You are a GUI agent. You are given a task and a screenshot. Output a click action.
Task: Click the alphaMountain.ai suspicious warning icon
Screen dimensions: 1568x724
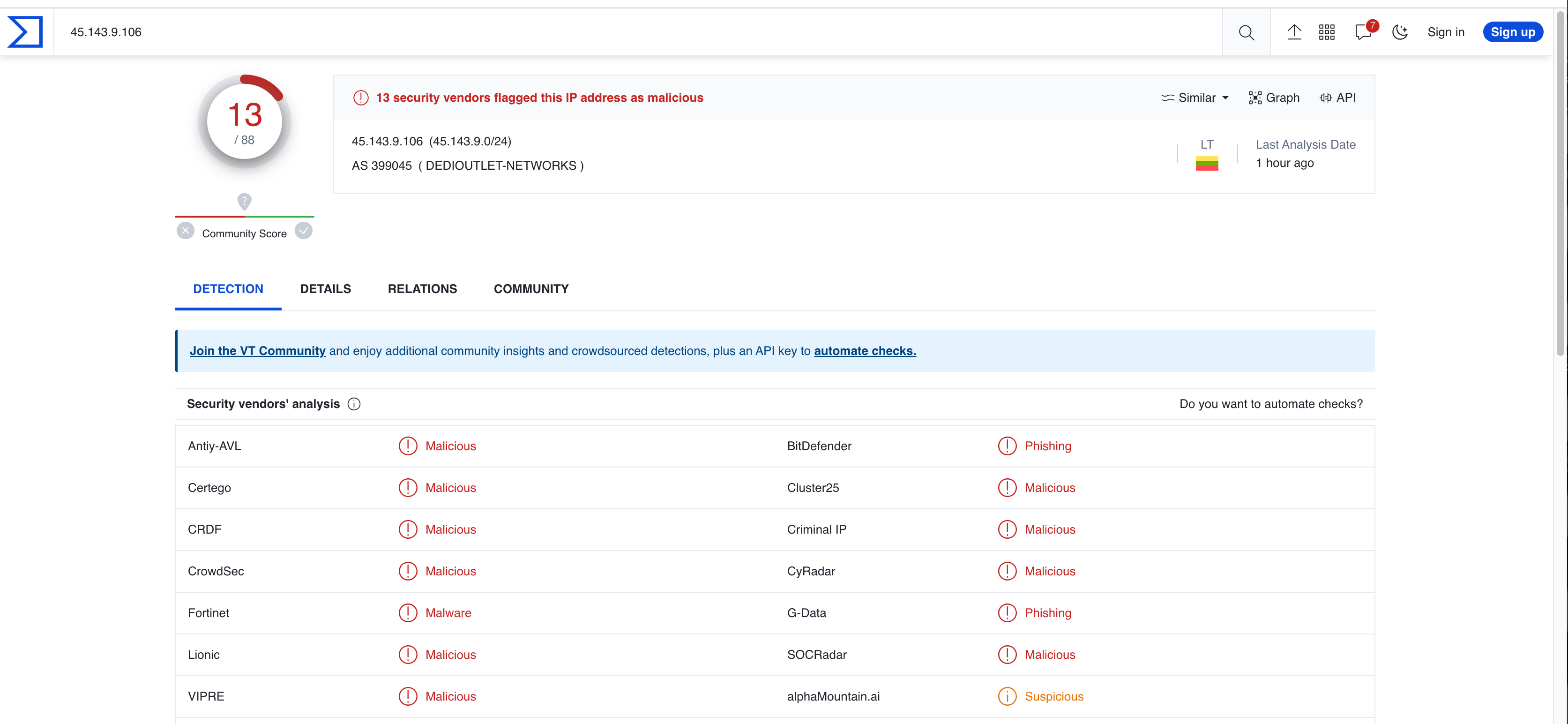(1008, 697)
